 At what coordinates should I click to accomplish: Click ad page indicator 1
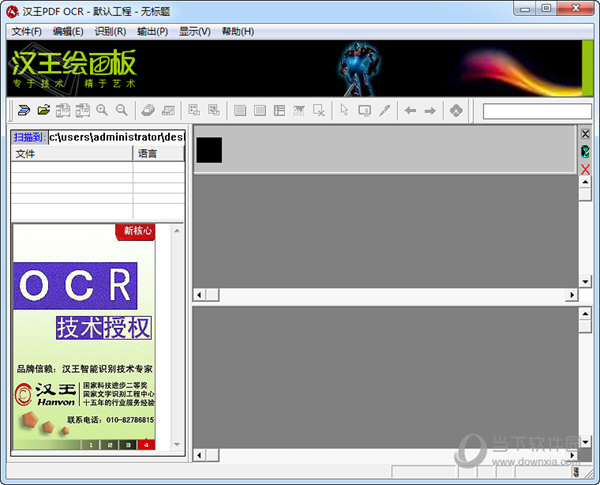[91, 445]
